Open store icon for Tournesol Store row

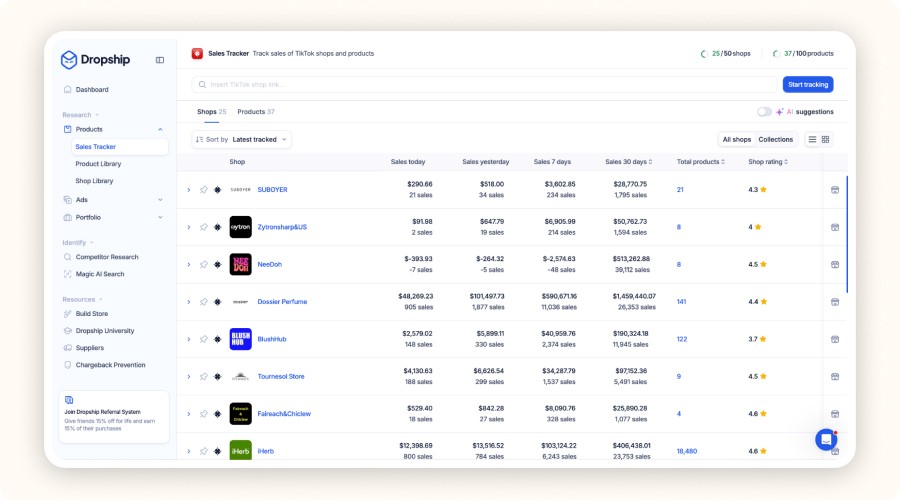click(835, 377)
